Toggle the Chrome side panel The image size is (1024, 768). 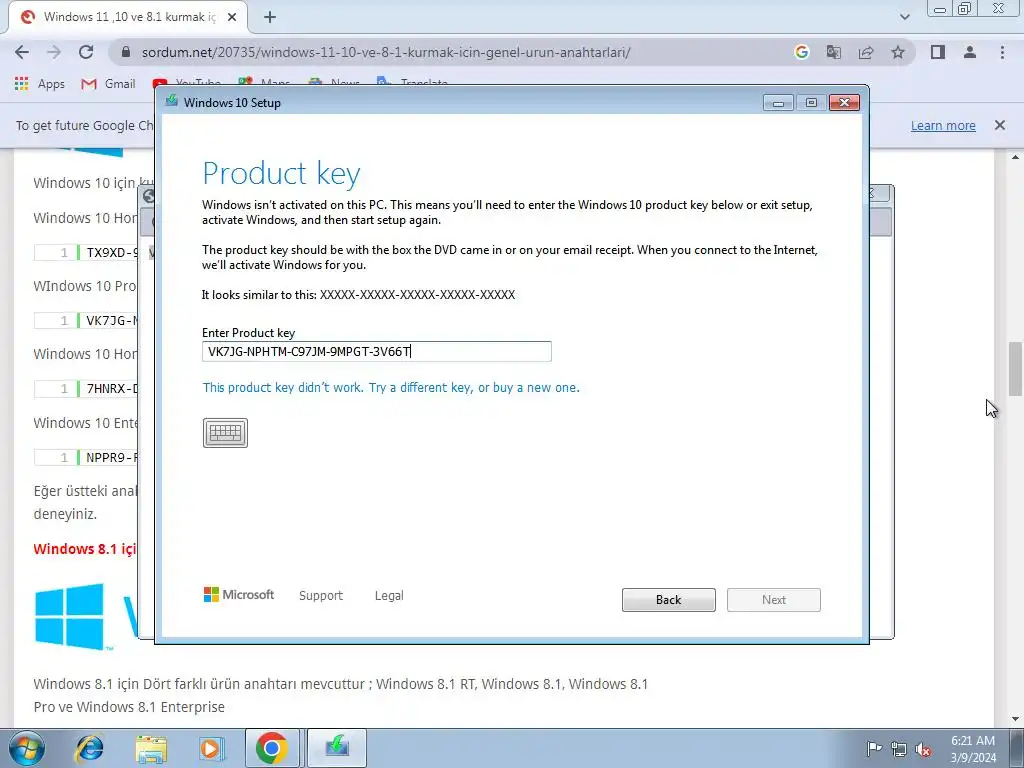(938, 52)
